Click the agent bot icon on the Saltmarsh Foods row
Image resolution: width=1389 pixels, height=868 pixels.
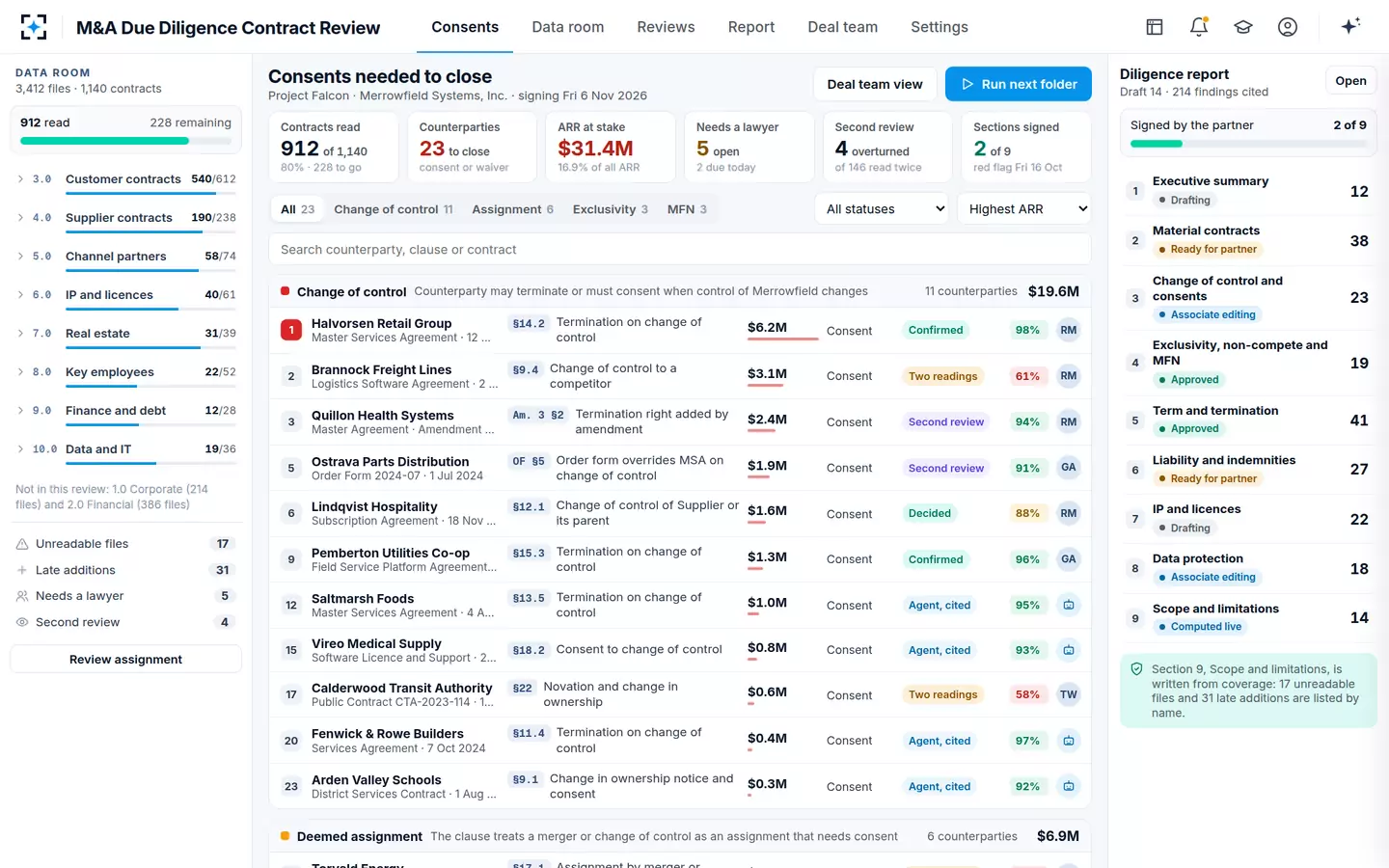click(x=1069, y=605)
